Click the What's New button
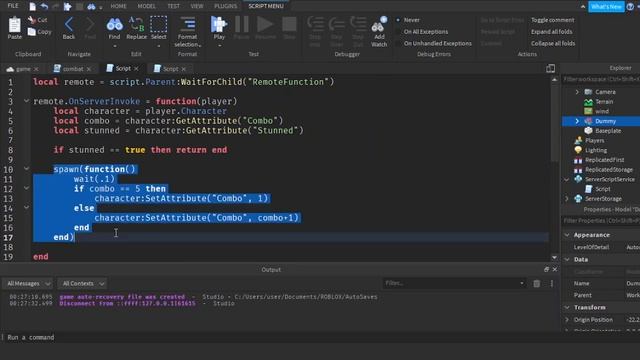This screenshot has width=640, height=360. click(606, 7)
